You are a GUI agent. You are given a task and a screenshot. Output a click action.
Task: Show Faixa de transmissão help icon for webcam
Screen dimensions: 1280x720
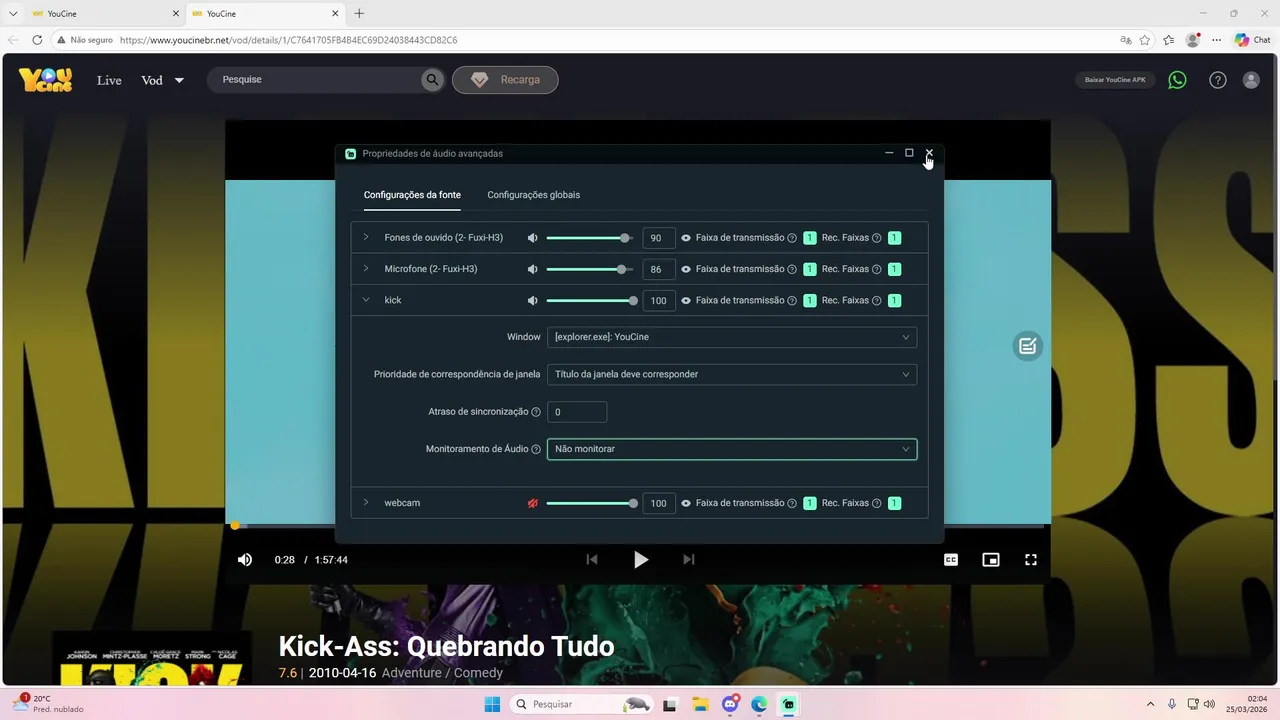(x=792, y=503)
